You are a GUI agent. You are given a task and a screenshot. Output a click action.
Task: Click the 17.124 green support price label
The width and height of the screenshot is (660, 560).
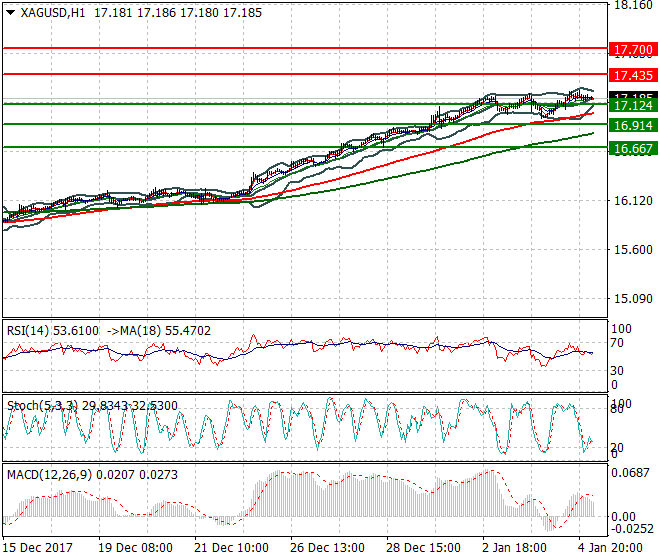[633, 105]
